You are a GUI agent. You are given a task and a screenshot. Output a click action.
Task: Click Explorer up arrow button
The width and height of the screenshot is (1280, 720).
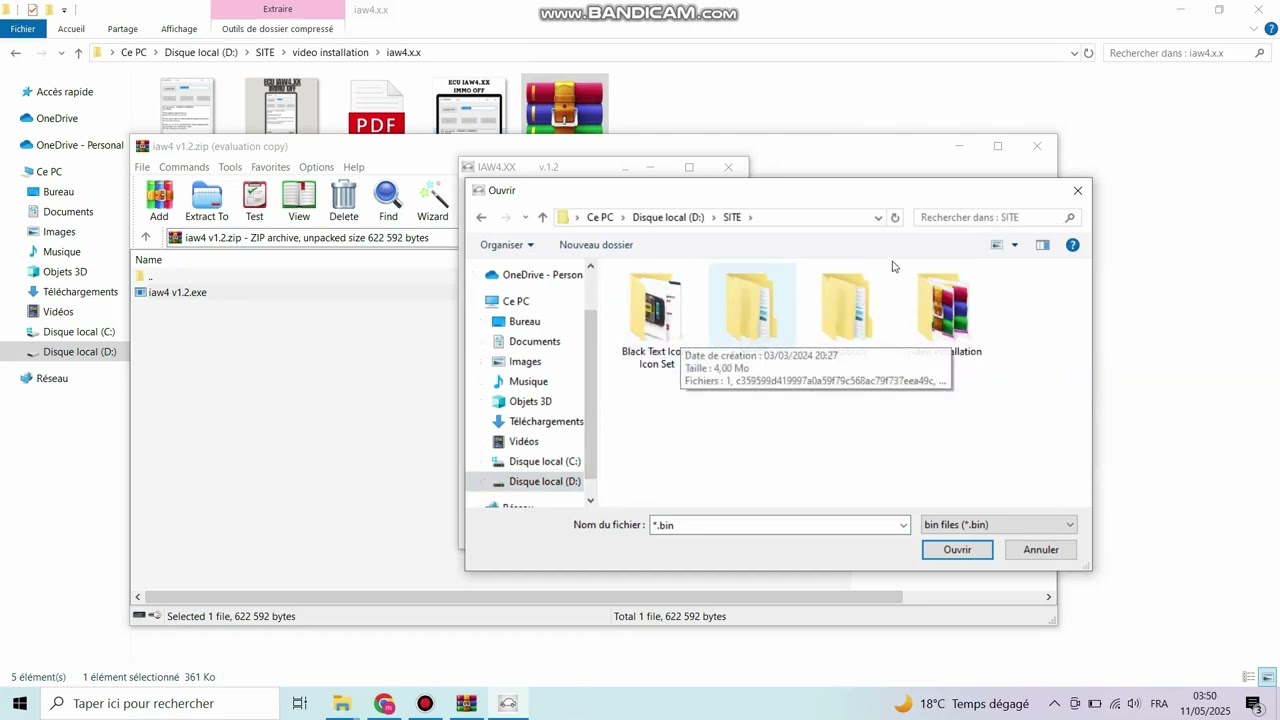click(78, 53)
